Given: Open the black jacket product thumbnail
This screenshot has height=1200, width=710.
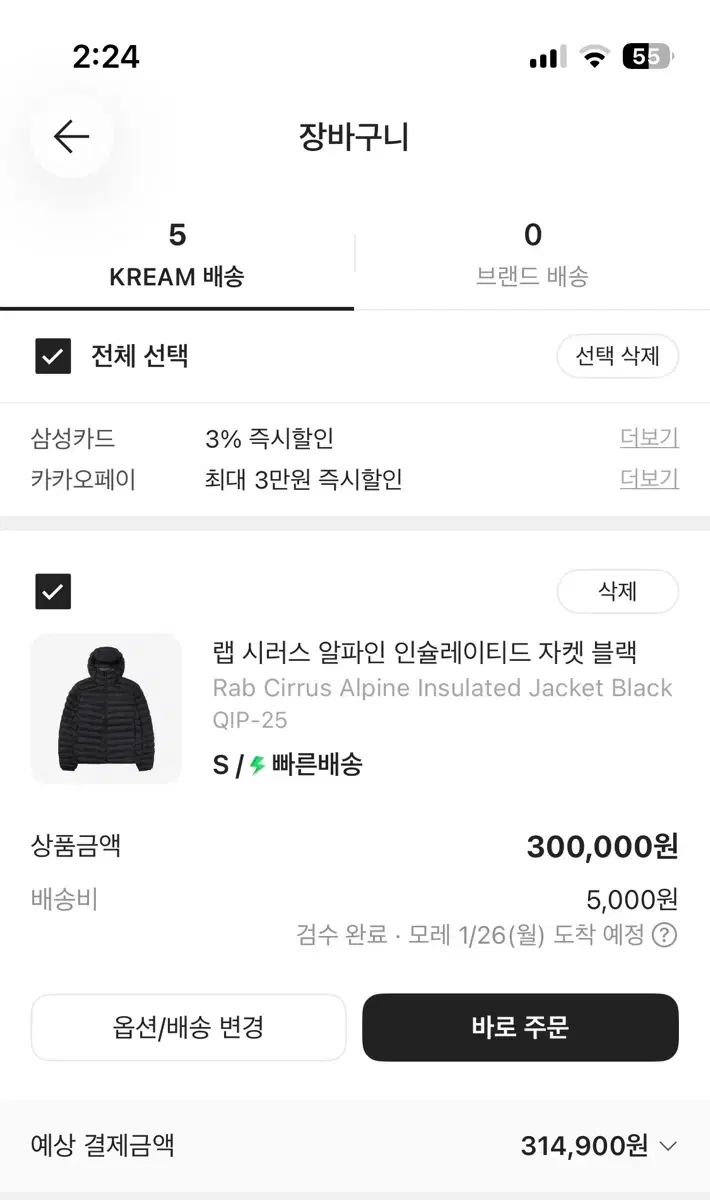Looking at the screenshot, I should tap(106, 708).
